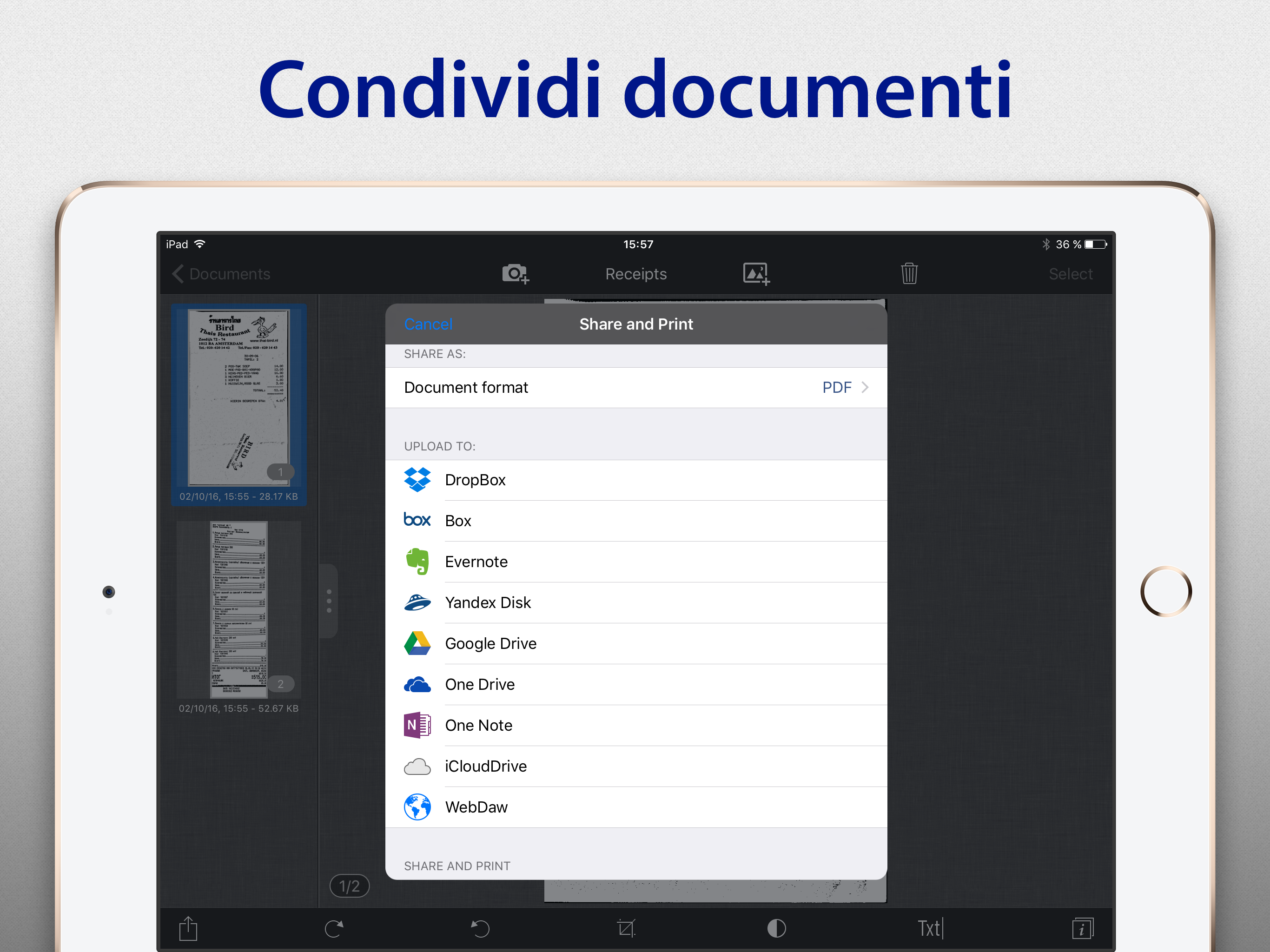Viewport: 1270px width, 952px height.
Task: Expand Document format PDF chevron
Action: tap(864, 388)
